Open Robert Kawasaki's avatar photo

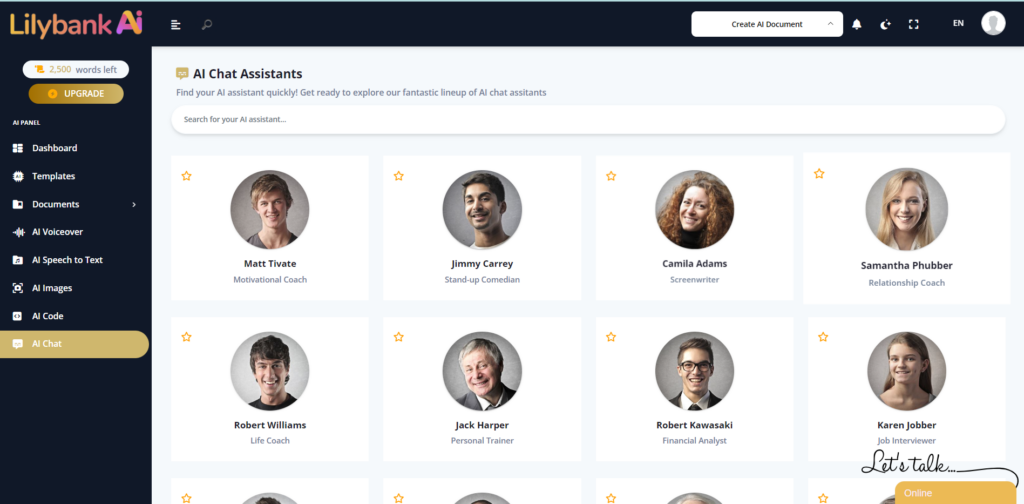(x=694, y=371)
